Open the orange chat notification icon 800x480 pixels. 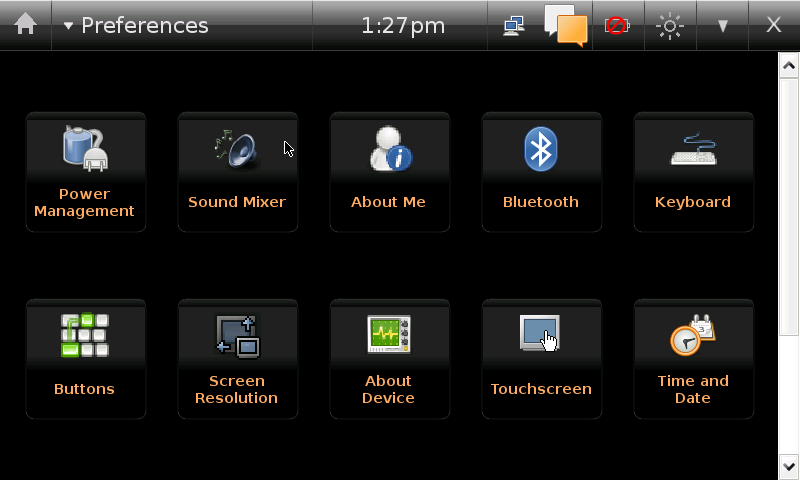pyautogui.click(x=566, y=26)
